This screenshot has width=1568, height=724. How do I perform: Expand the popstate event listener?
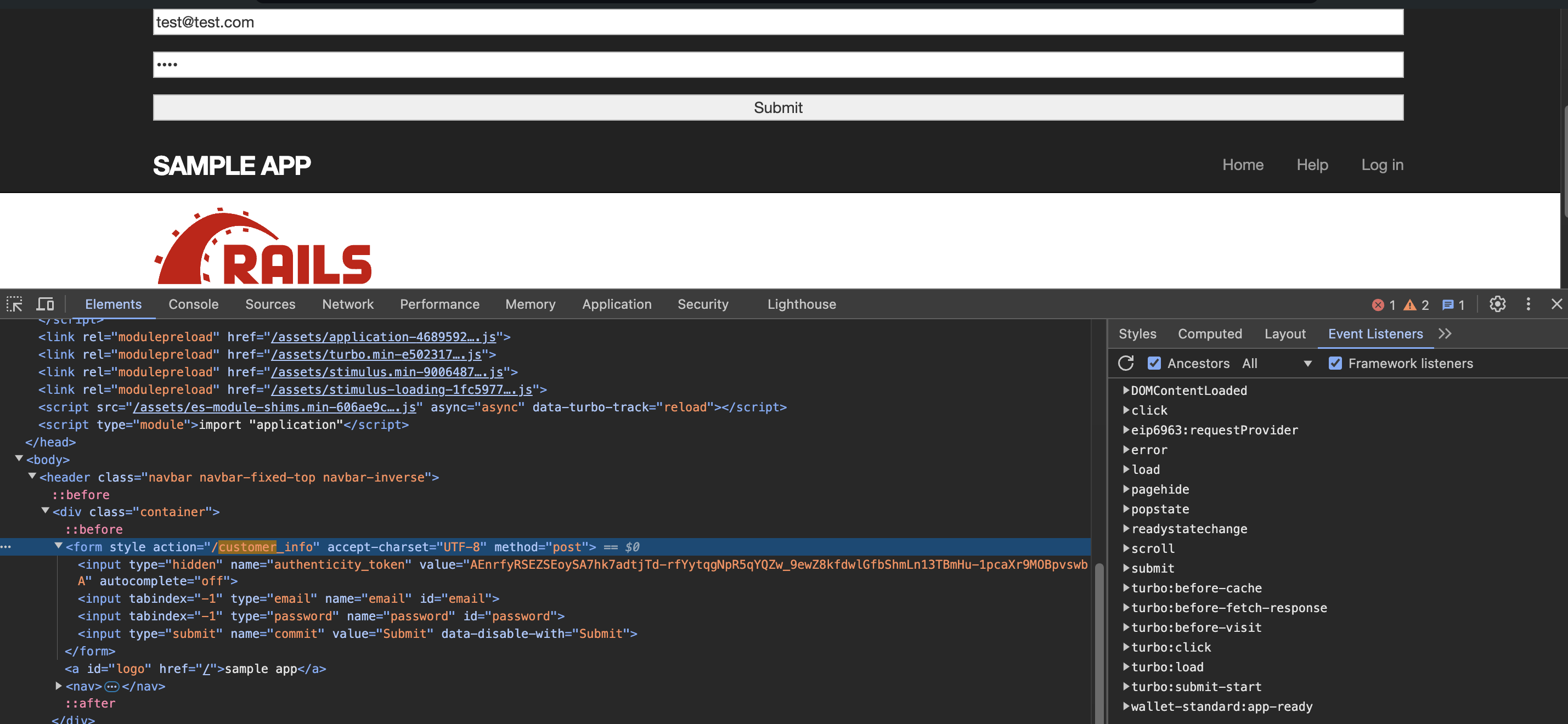click(1126, 508)
